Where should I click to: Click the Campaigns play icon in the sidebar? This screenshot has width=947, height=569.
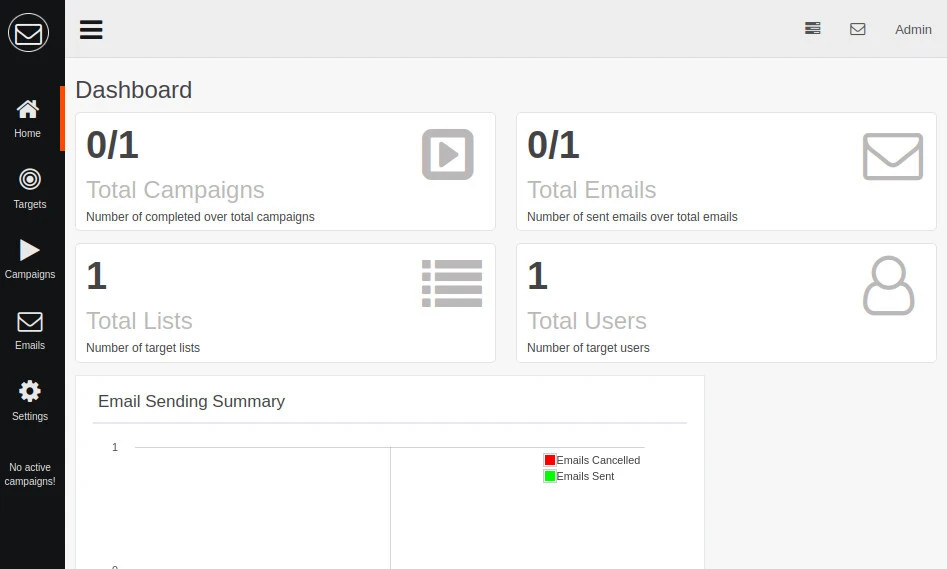pyautogui.click(x=29, y=251)
